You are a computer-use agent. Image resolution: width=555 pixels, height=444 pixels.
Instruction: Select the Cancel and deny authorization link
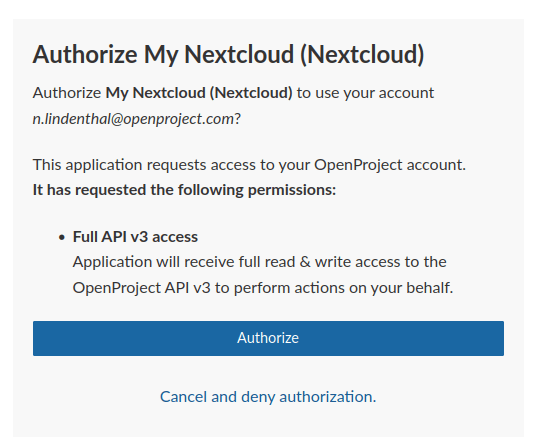click(x=268, y=397)
